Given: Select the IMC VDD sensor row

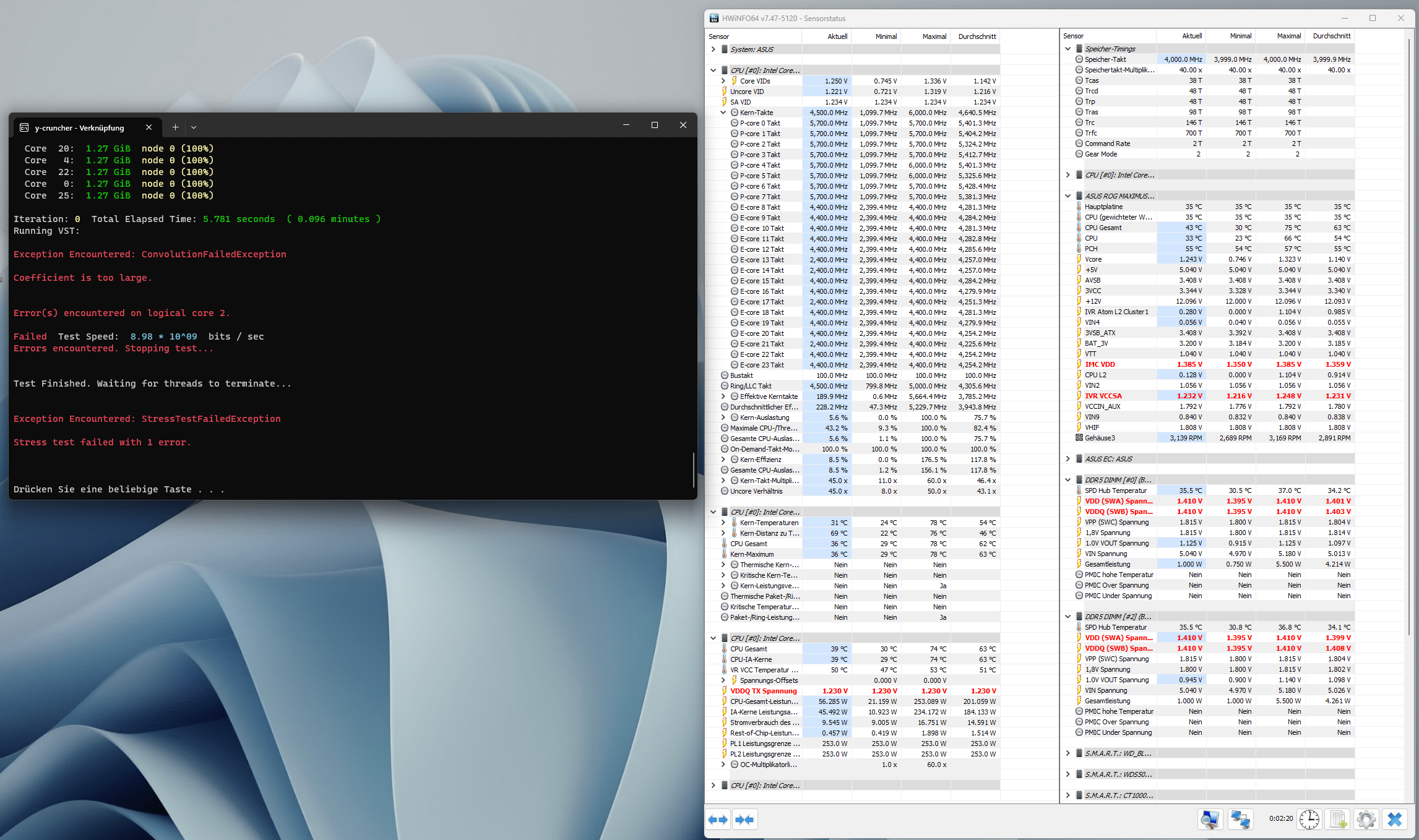Looking at the screenshot, I should pyautogui.click(x=1100, y=364).
